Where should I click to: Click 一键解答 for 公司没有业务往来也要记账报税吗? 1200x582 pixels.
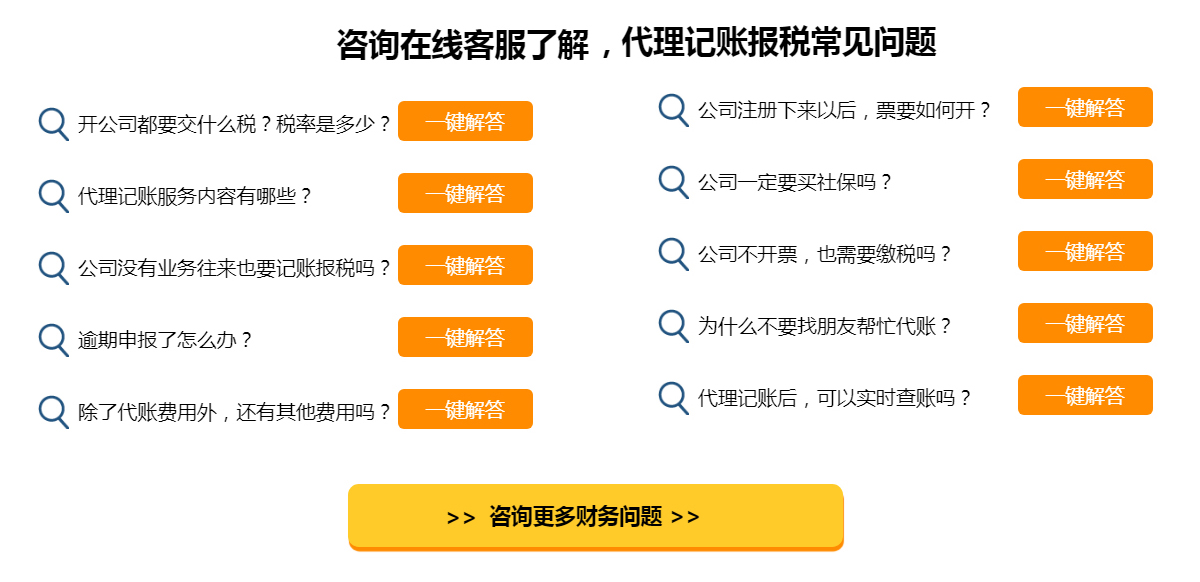(x=465, y=265)
